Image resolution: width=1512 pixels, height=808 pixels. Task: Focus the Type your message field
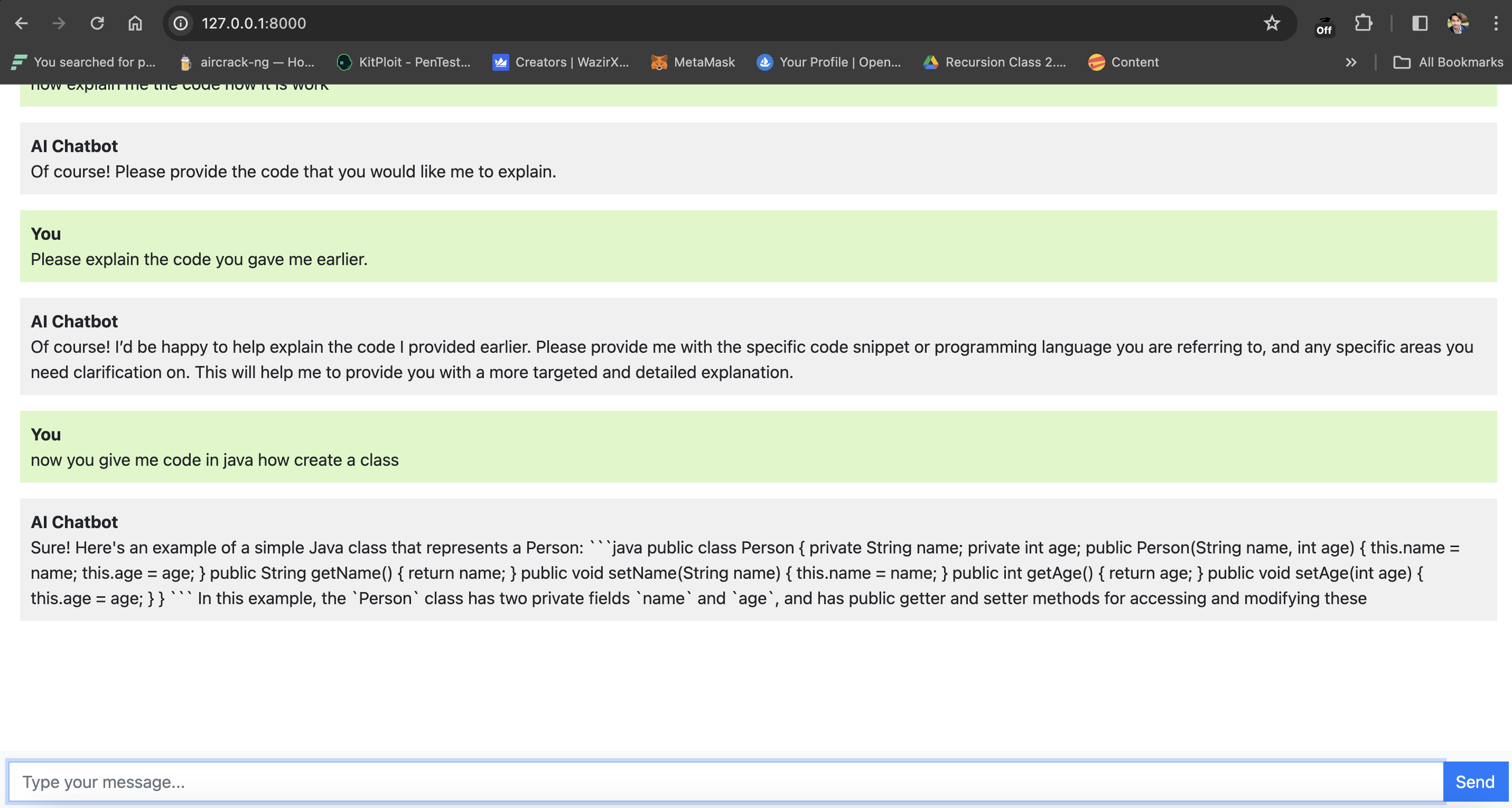click(725, 782)
